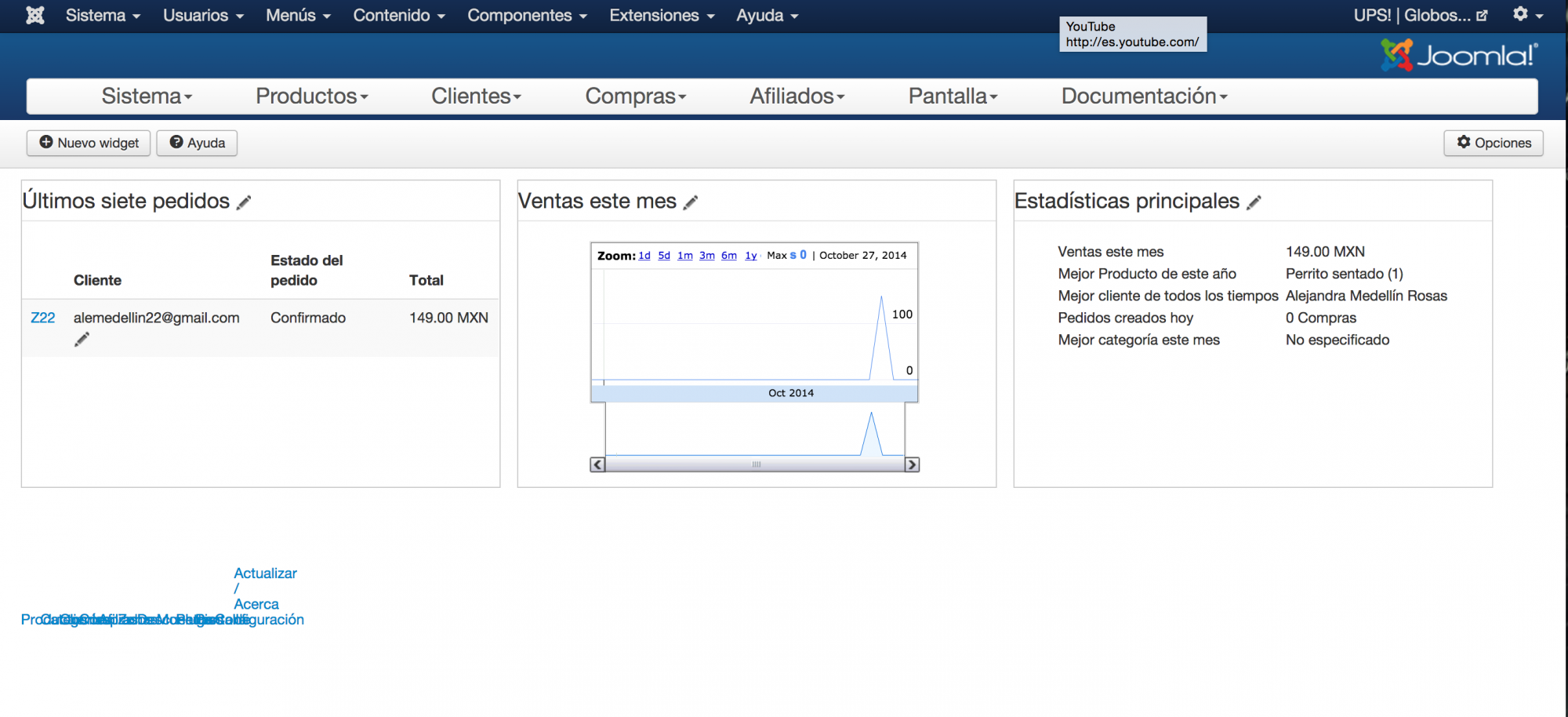Screen dimensions: 1568x717
Task: Expand the Afiliados dropdown
Action: [x=797, y=96]
